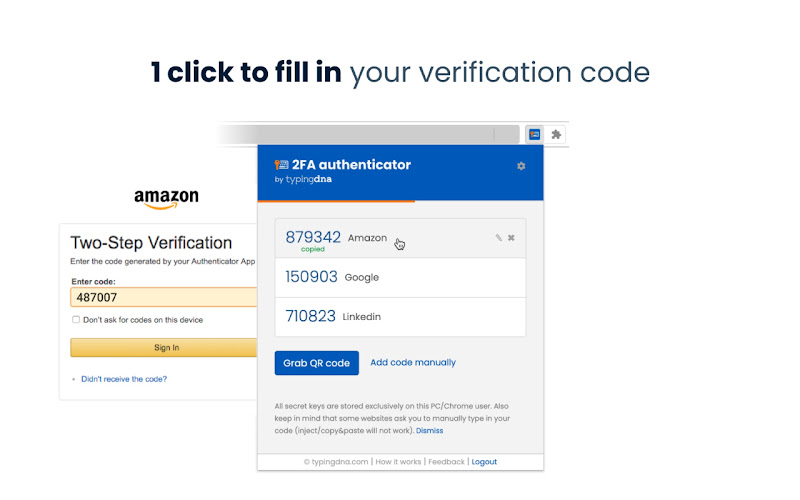Open the browser extensions puzzle icon

(x=556, y=135)
